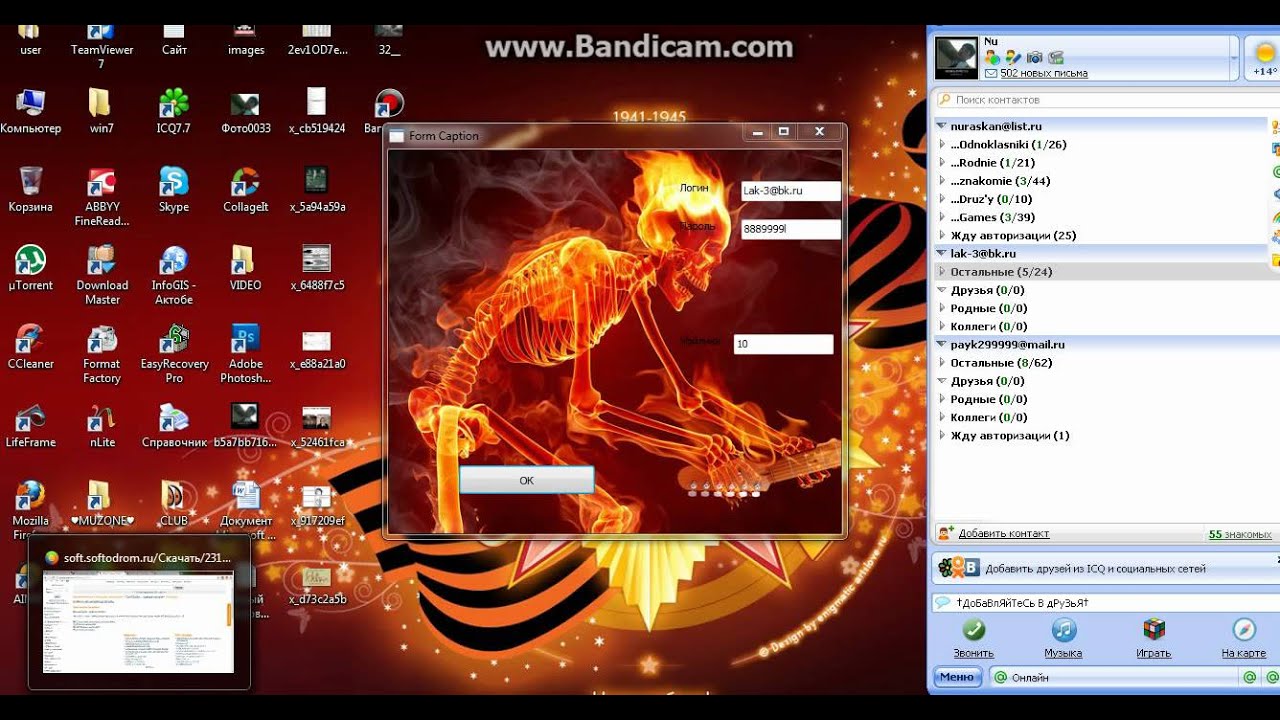Open the Онлайн status dropdown
Viewport: 1280px width, 720px height.
point(1112,677)
